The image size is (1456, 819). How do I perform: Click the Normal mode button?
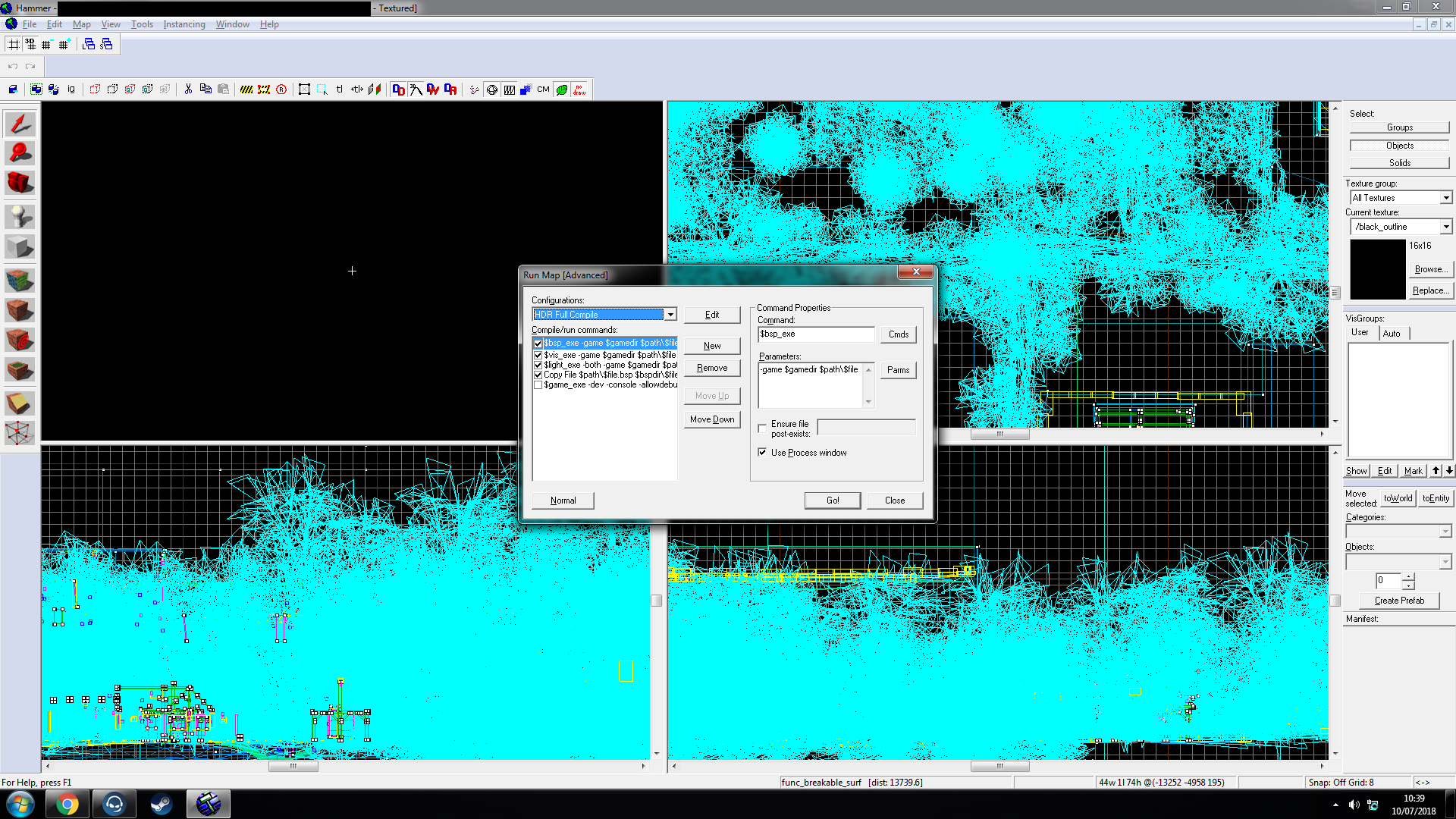563,500
